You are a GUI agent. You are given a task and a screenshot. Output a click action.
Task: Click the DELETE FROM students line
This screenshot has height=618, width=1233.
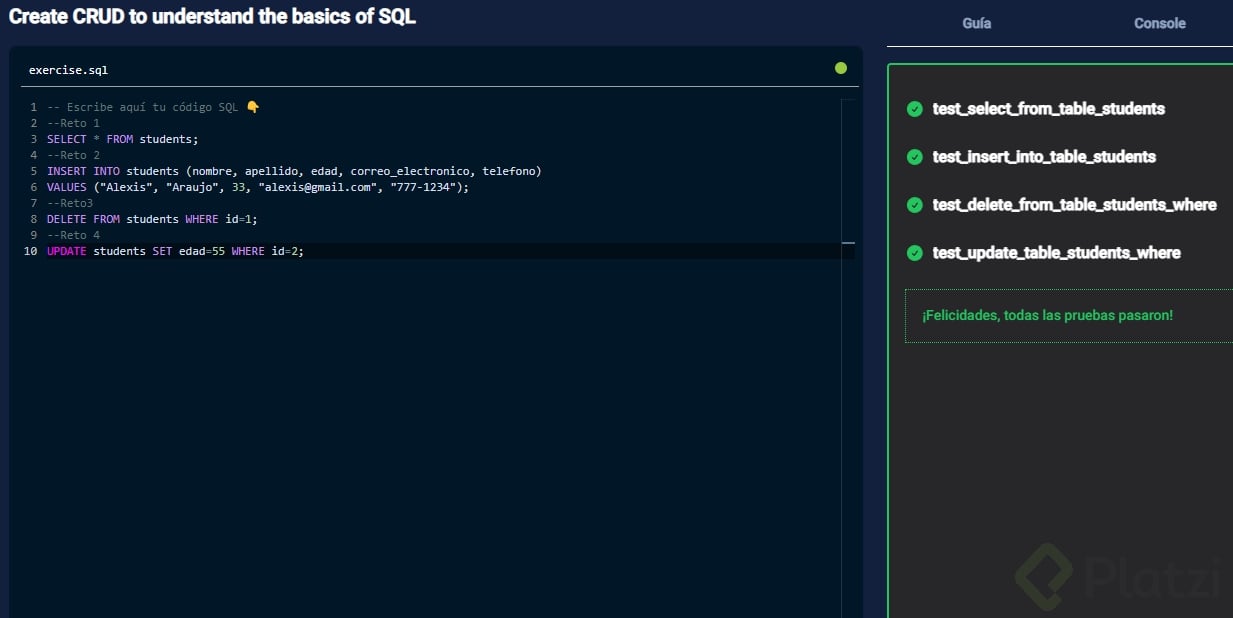pos(152,219)
